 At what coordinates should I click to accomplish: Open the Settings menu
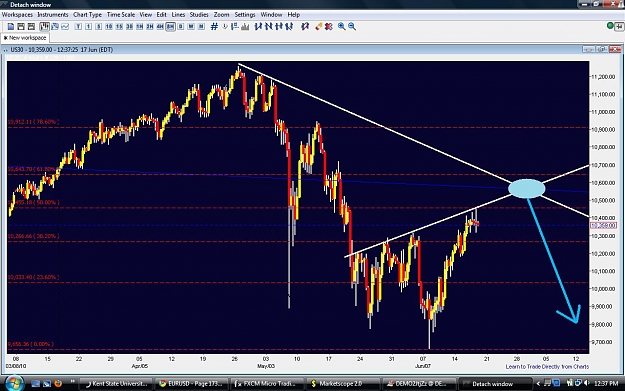click(x=245, y=15)
